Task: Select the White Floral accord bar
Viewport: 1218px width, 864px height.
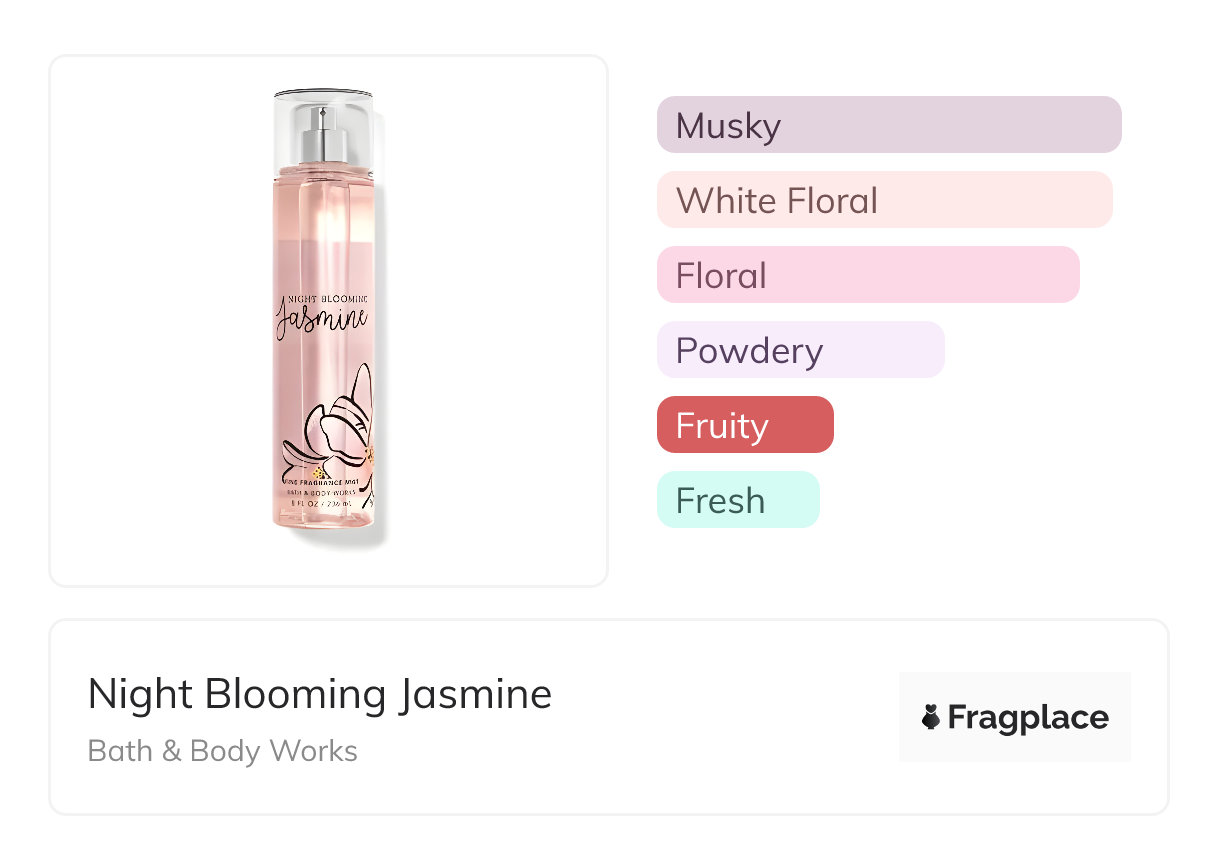Action: click(884, 200)
